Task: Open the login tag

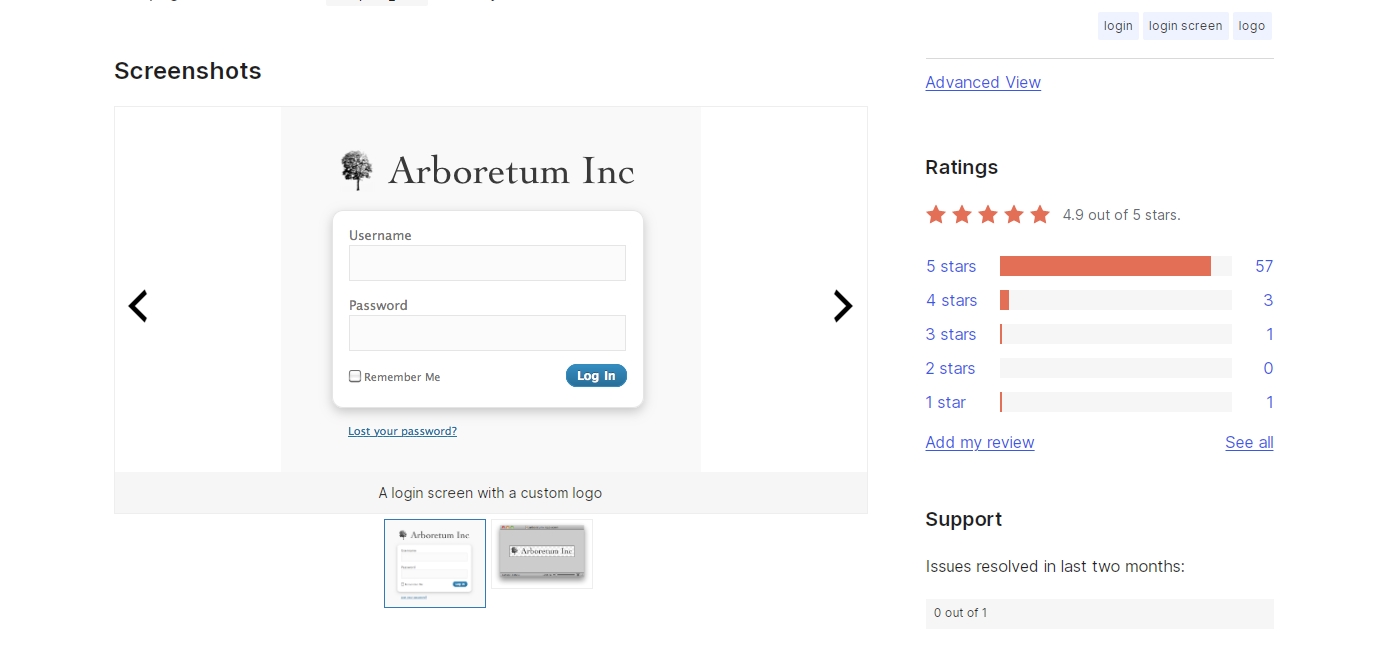Action: 1118,26
